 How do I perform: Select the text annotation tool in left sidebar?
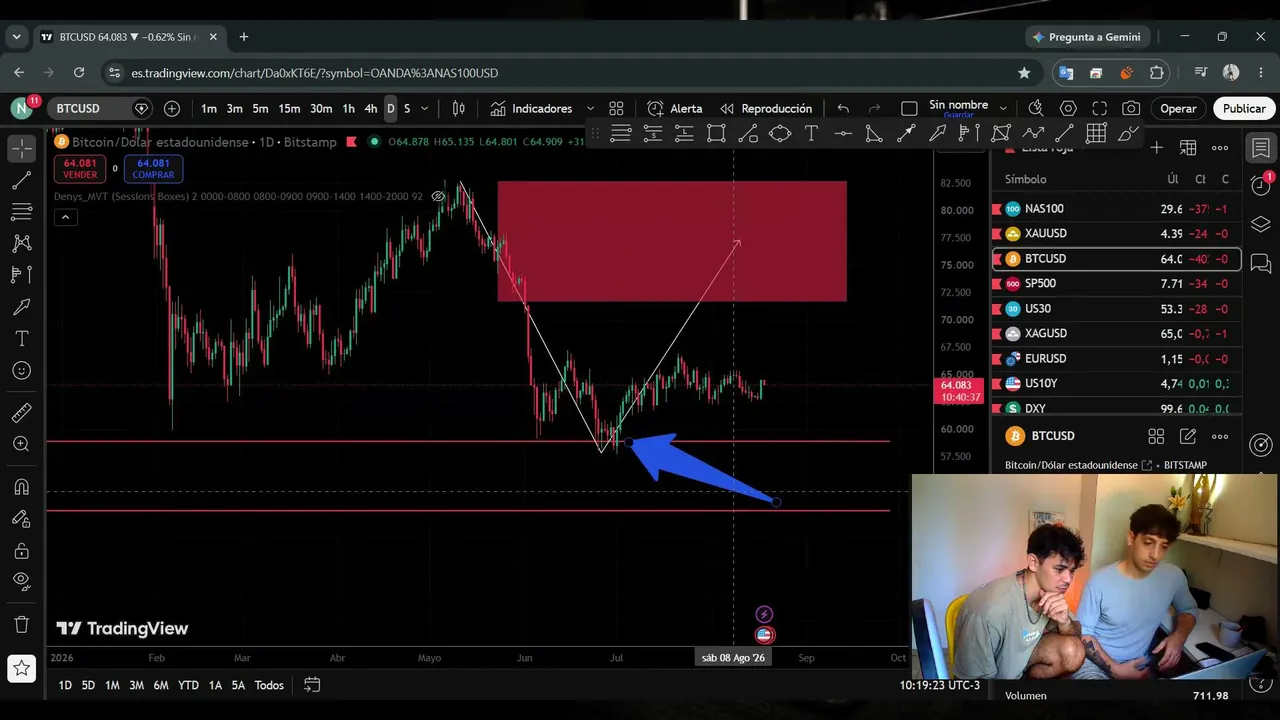(x=21, y=339)
